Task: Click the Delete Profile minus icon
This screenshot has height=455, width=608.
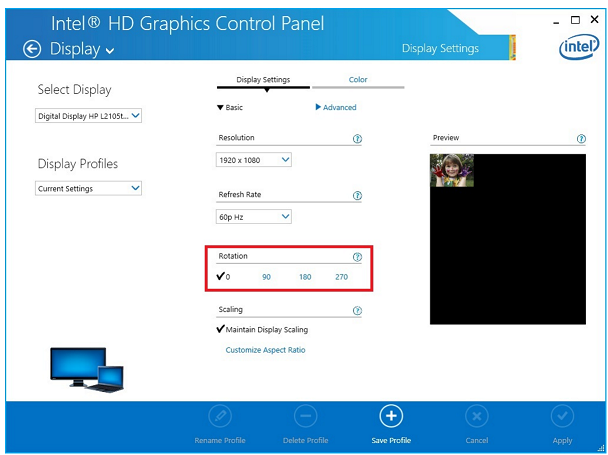Action: pyautogui.click(x=306, y=416)
